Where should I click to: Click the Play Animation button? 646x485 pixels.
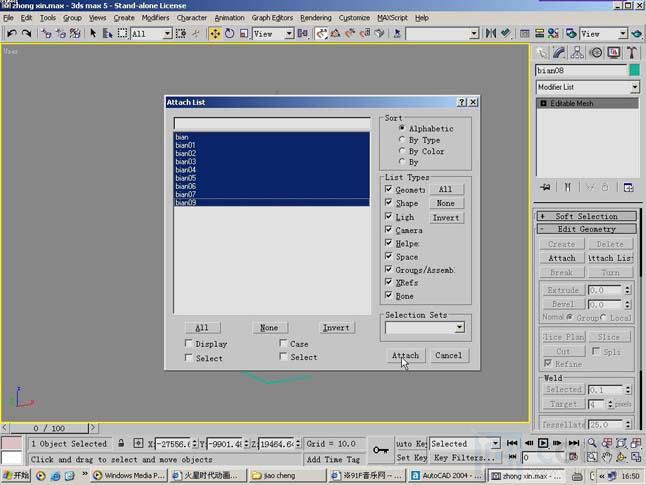543,443
